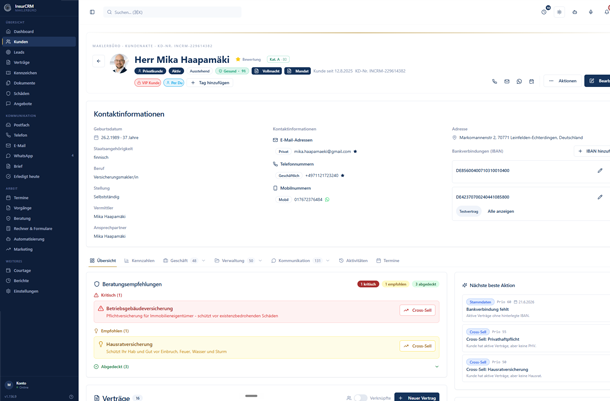Select Kunden in the sidebar

[x=39, y=42]
